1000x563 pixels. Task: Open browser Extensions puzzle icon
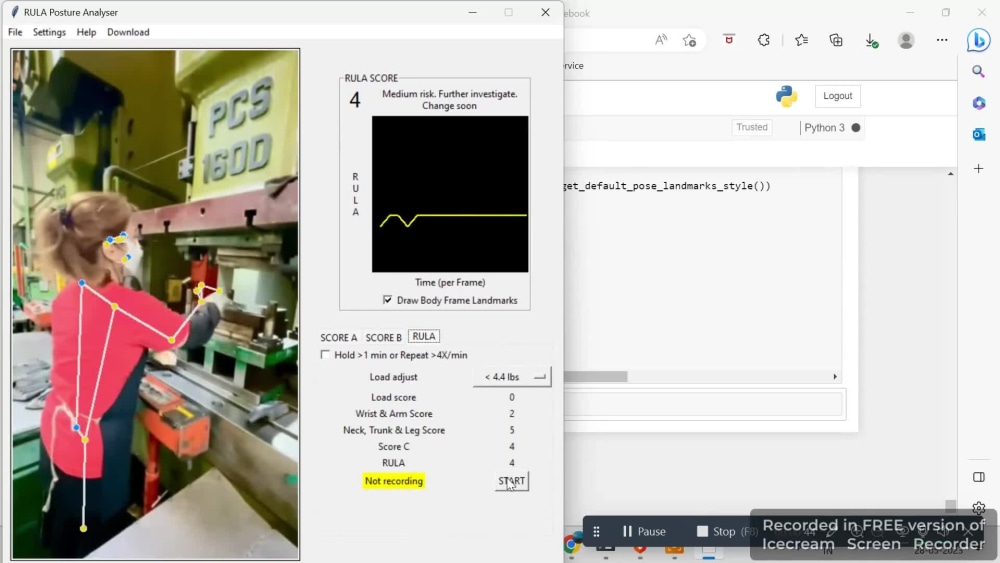point(763,40)
